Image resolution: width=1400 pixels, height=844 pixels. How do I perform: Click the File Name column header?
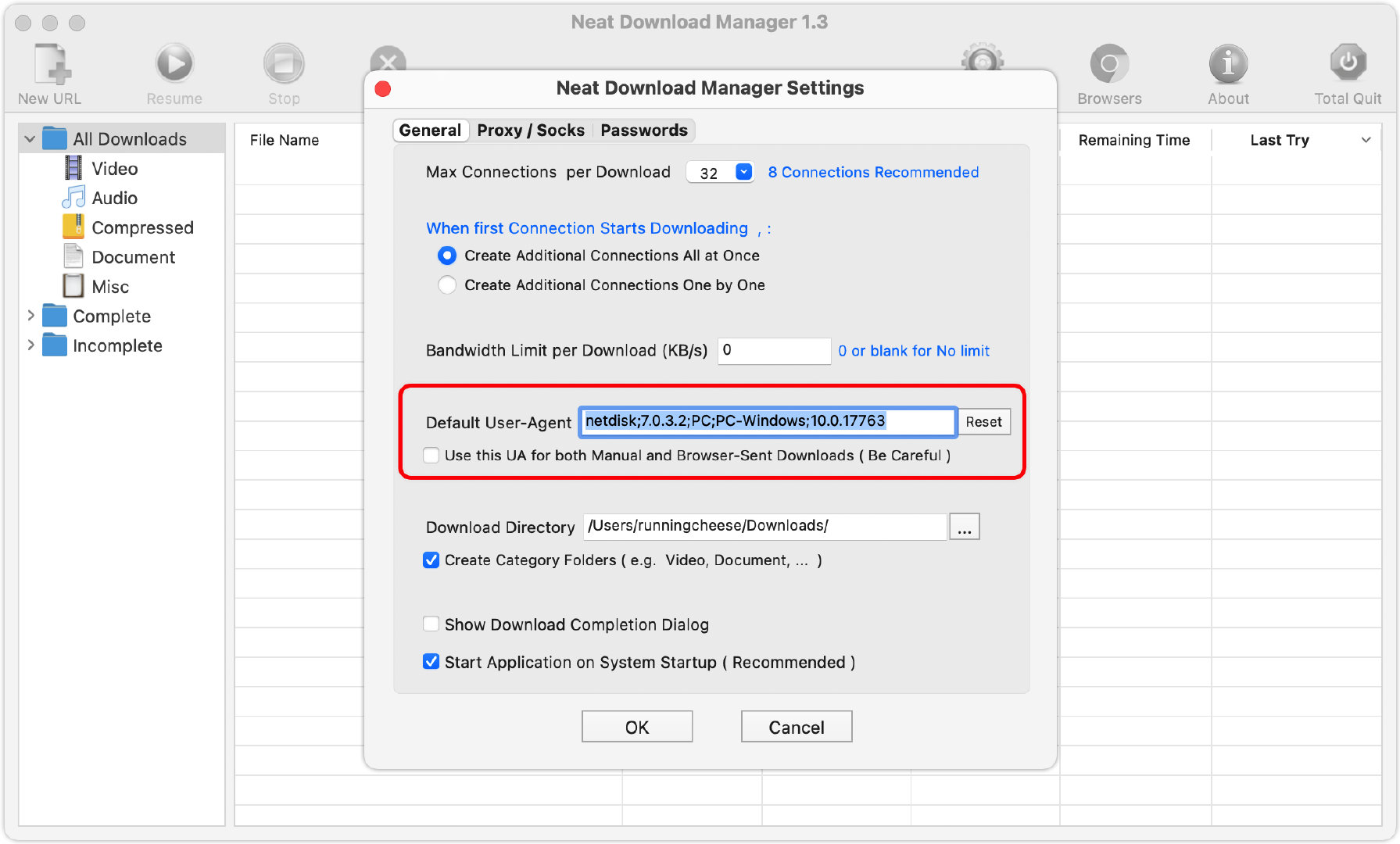tap(285, 141)
